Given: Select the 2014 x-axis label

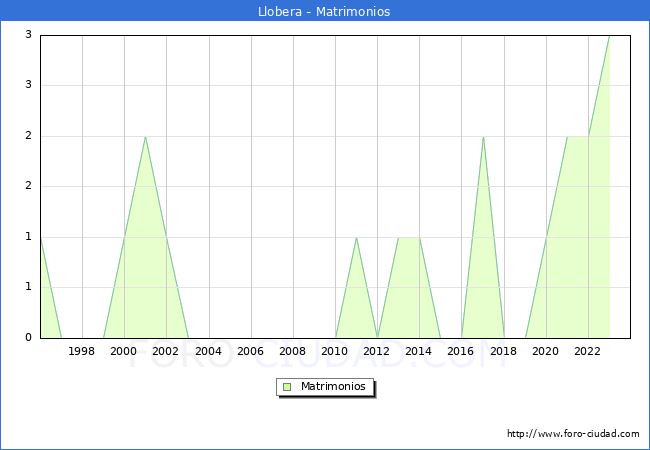Looking at the screenshot, I should tap(419, 351).
